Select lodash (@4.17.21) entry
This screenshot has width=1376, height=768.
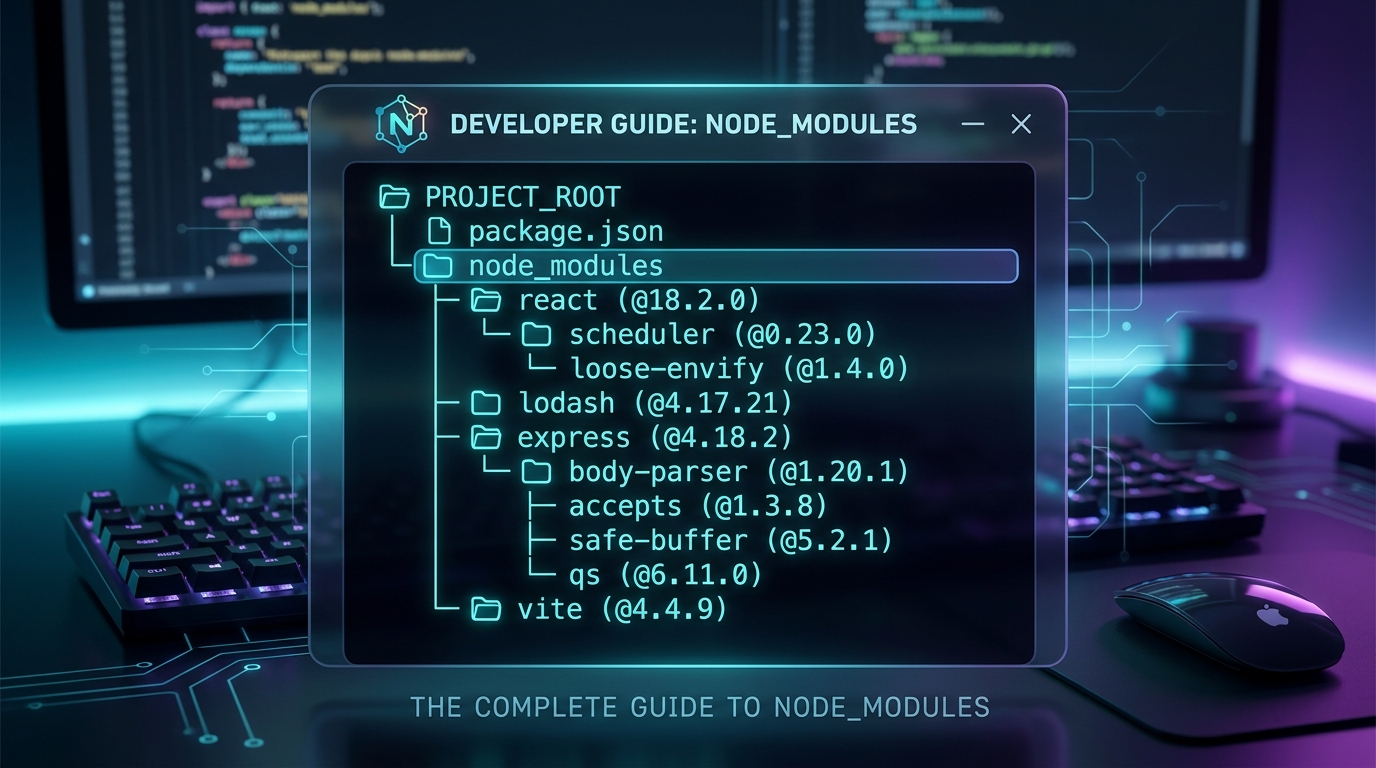656,403
